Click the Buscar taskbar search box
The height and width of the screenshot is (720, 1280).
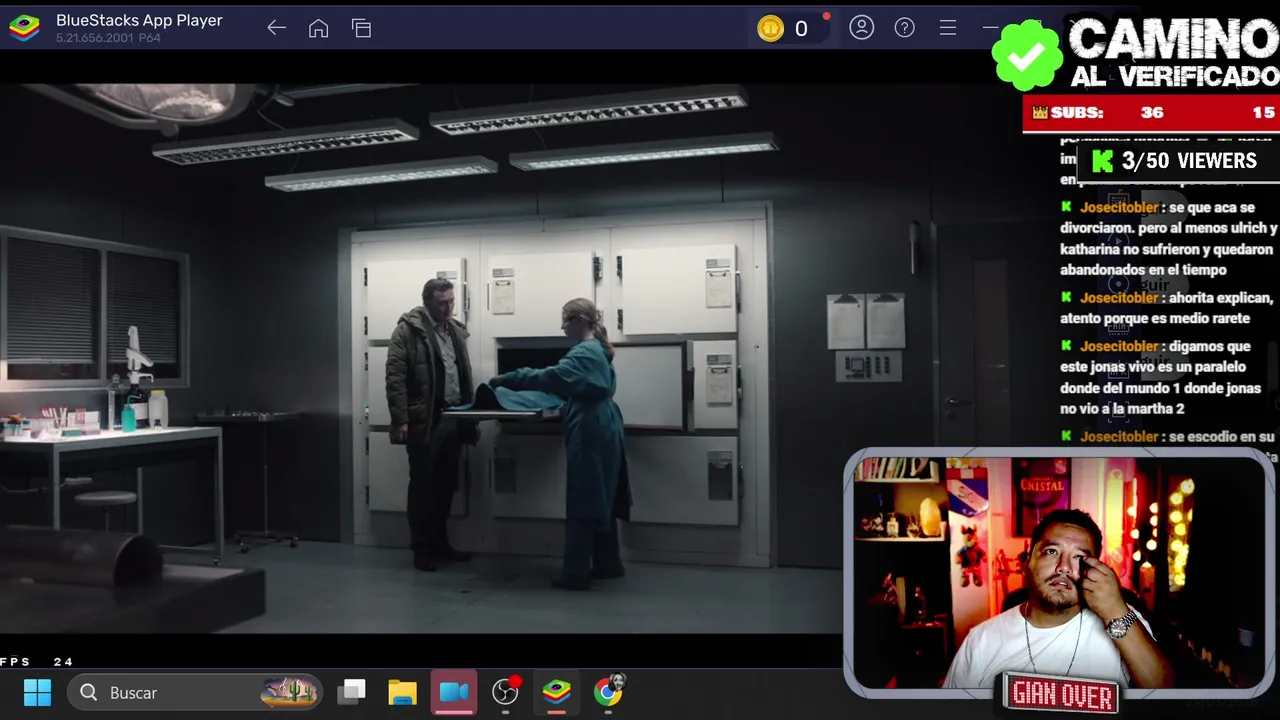(x=195, y=692)
